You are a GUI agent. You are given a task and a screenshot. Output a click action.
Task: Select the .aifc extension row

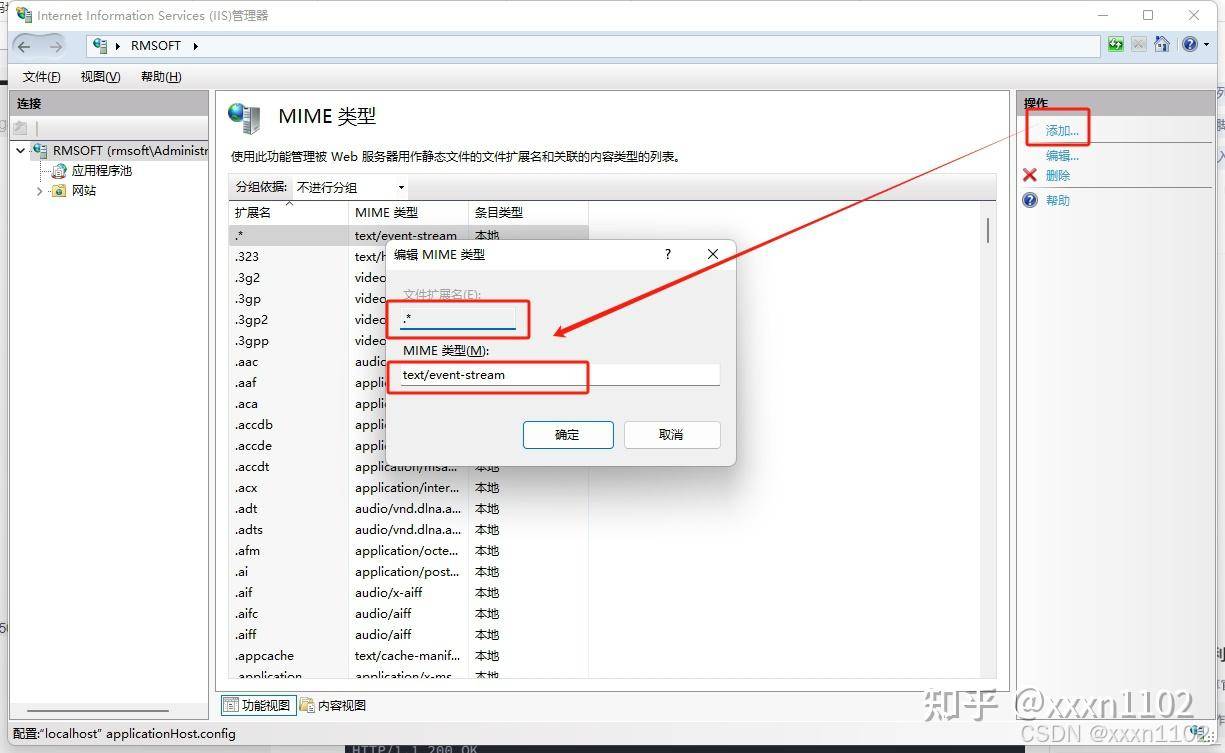[408, 614]
